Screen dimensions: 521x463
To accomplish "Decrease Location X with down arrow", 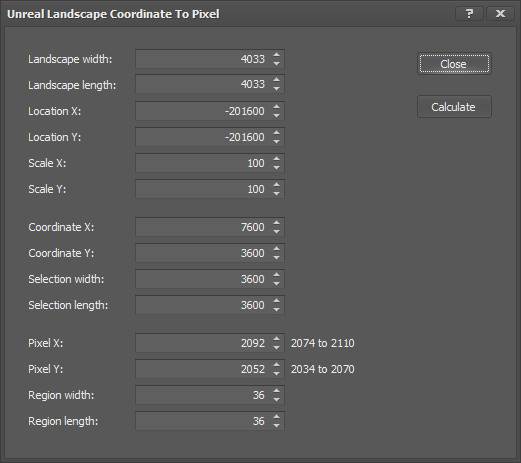I will 276,115.
